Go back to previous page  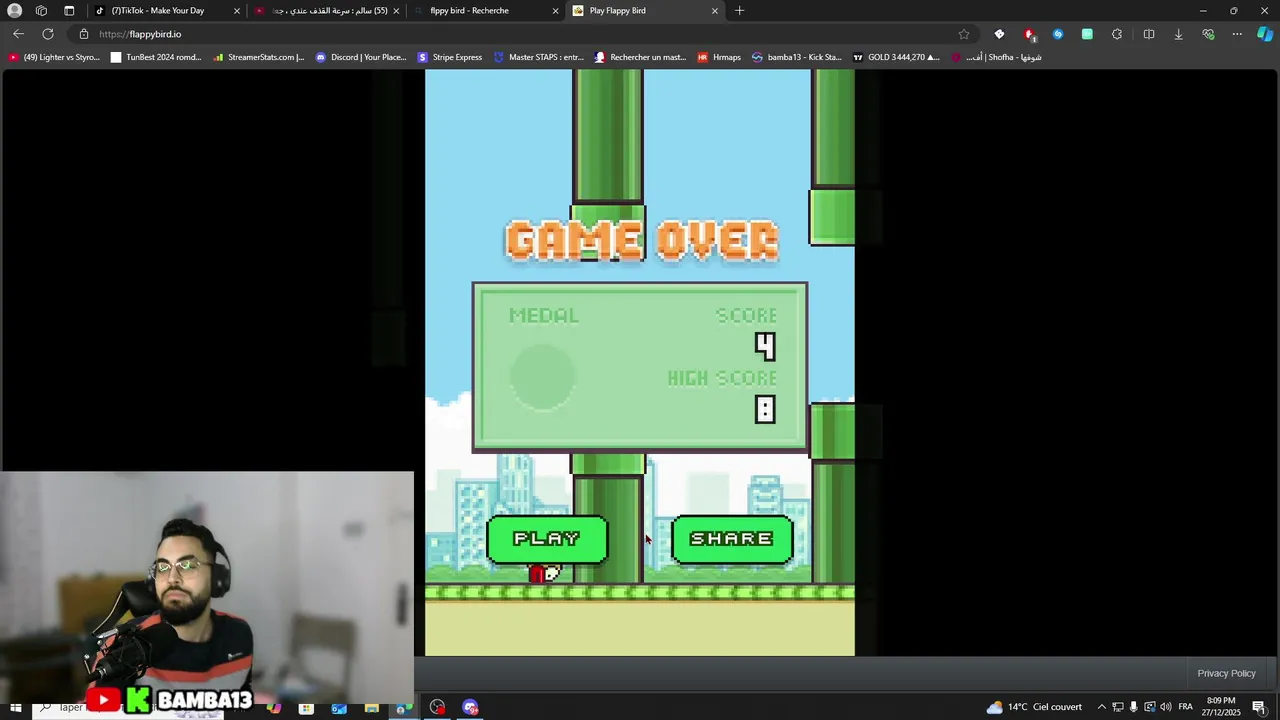click(18, 34)
